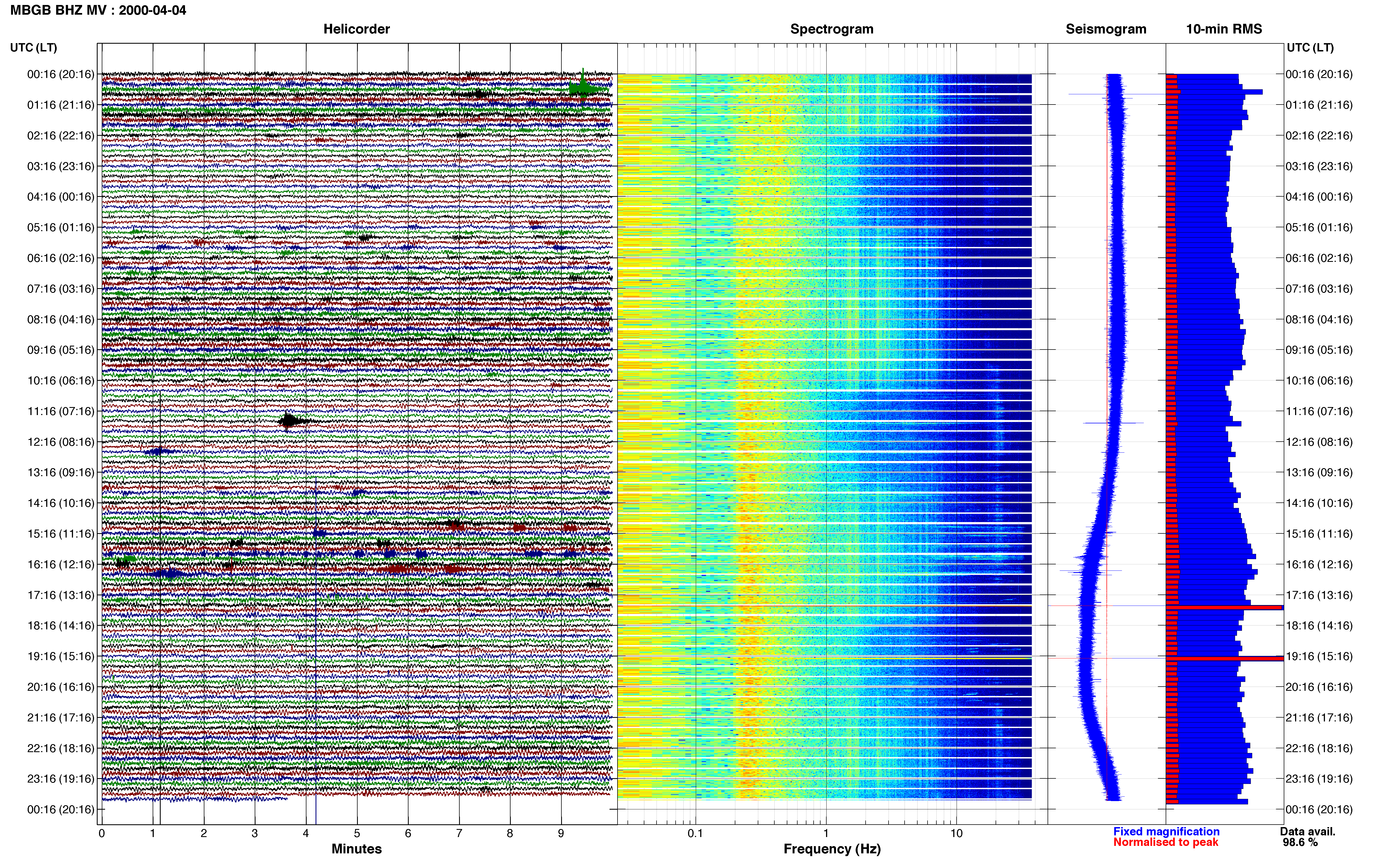Click 'UTC (LT)' label beside the RMS panel
The width and height of the screenshot is (1388, 868).
1310,48
